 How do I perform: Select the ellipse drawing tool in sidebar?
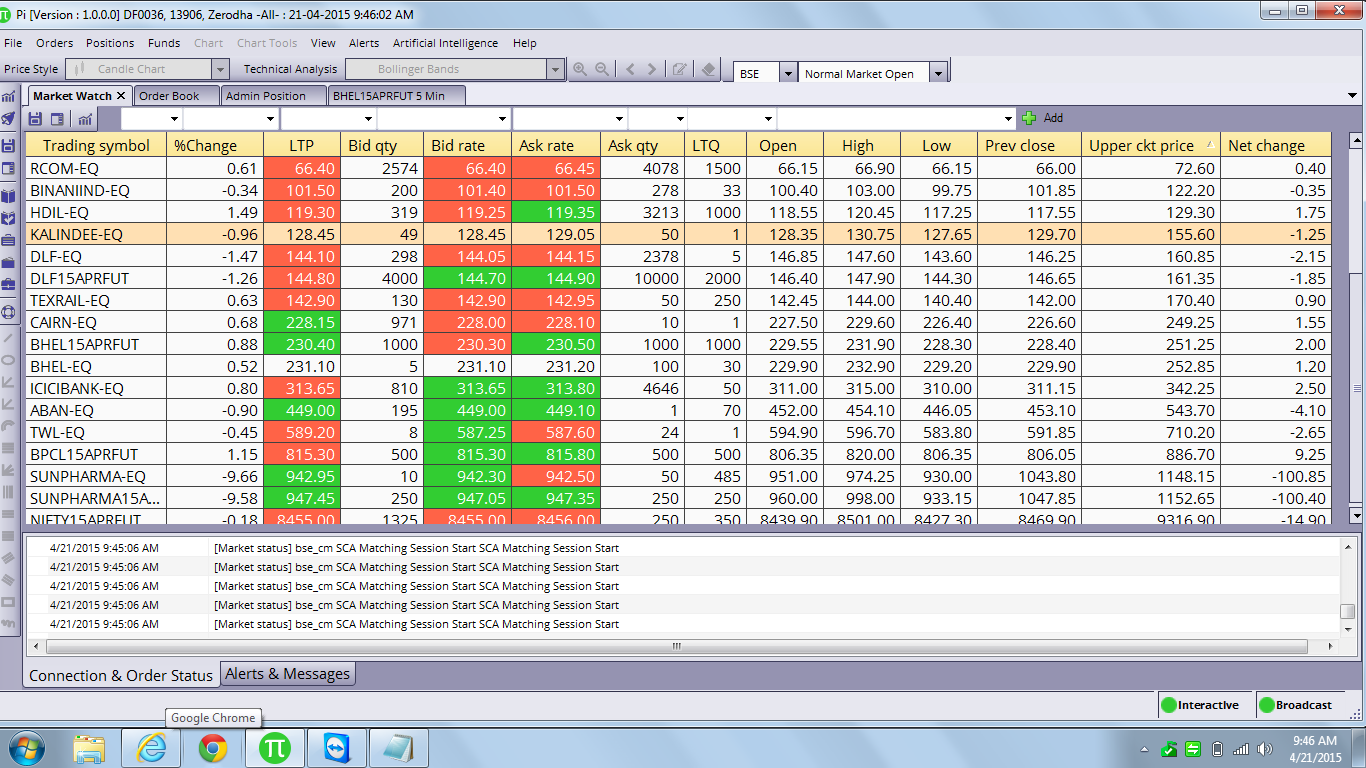coord(9,359)
